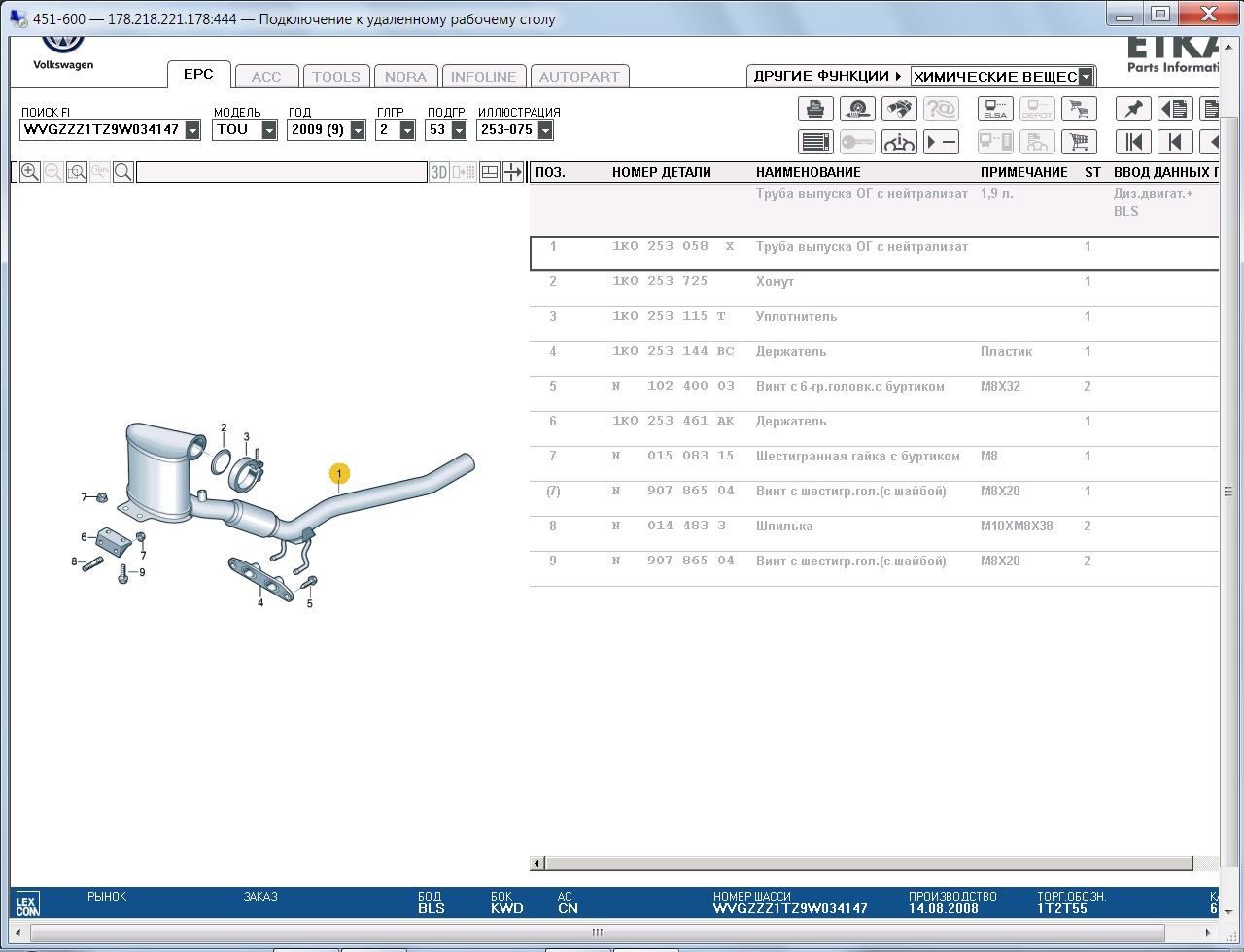Viewport: 1244px width, 952px height.
Task: Click the page-back document icon
Action: click(x=1175, y=109)
